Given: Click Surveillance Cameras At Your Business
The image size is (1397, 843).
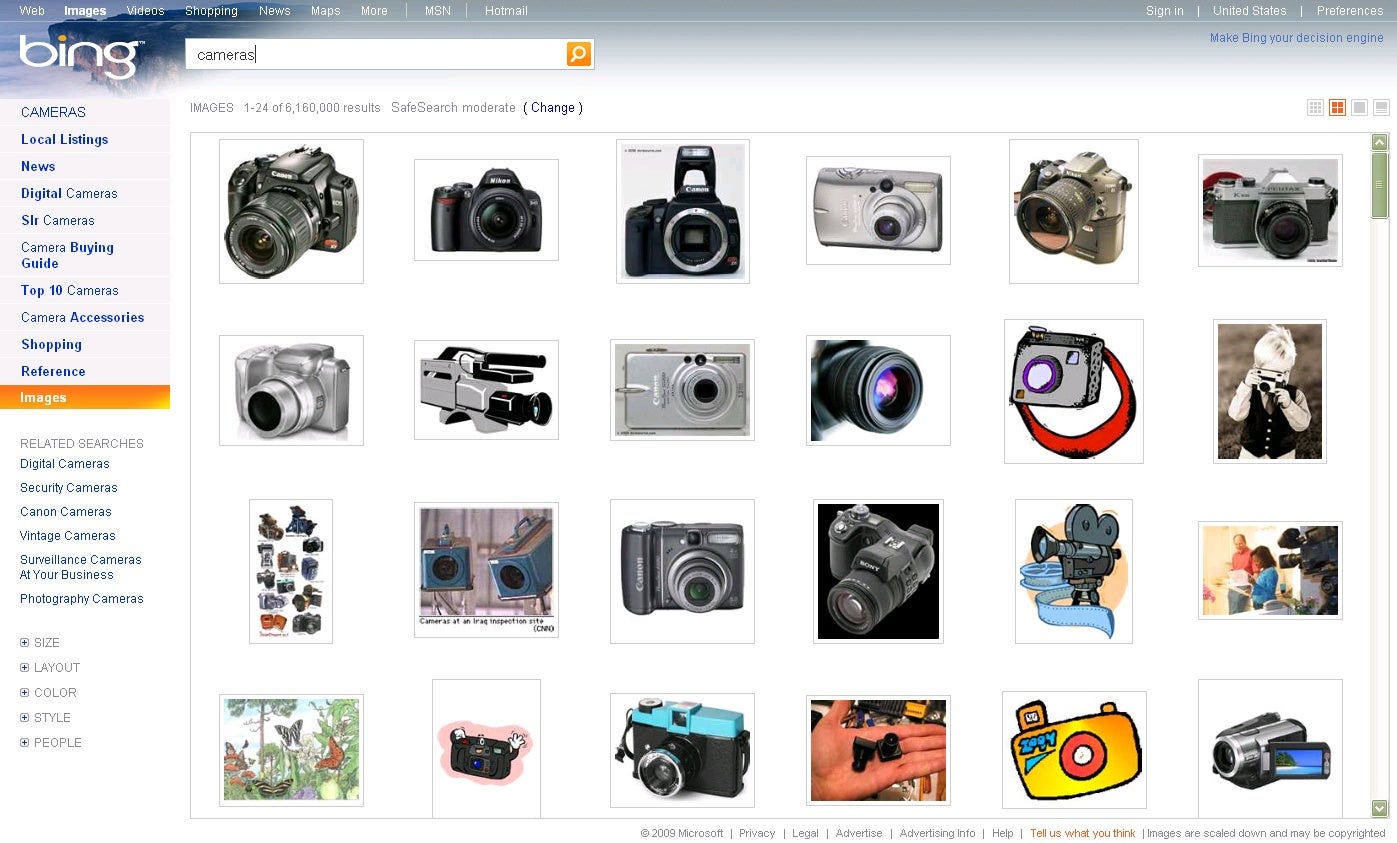Looking at the screenshot, I should point(80,567).
